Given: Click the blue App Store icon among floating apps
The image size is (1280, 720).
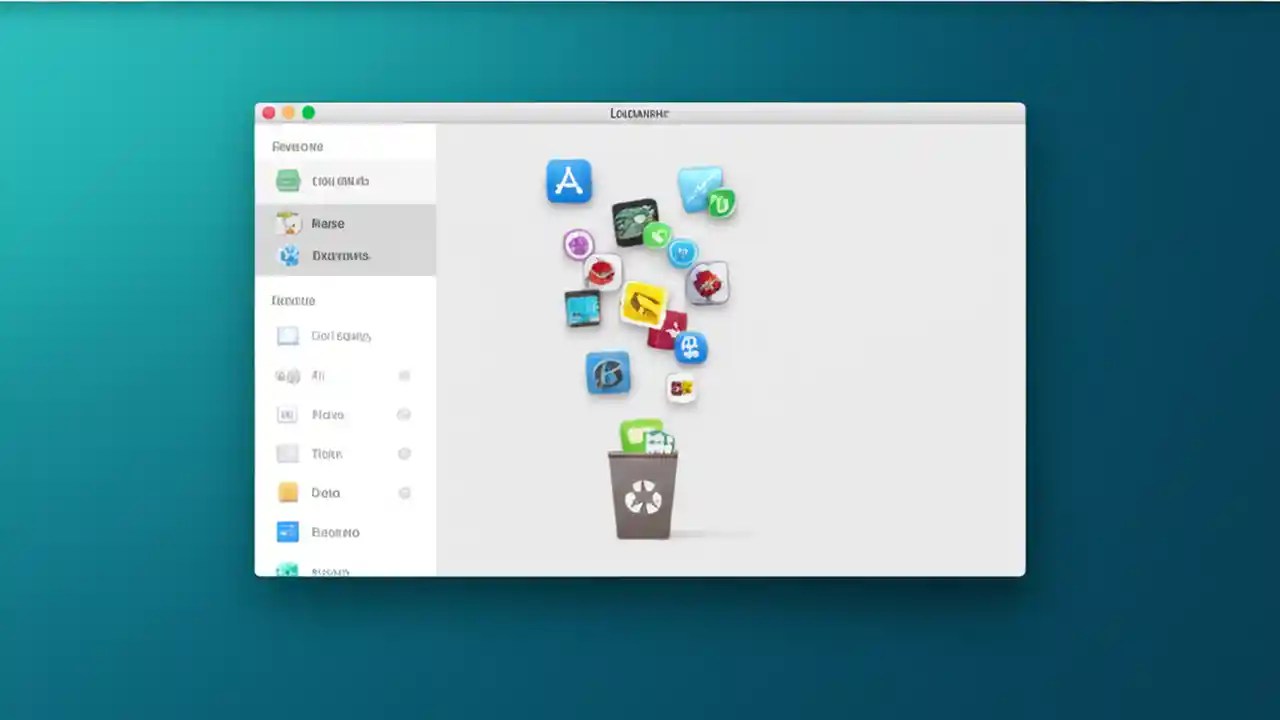Looking at the screenshot, I should coord(568,181).
